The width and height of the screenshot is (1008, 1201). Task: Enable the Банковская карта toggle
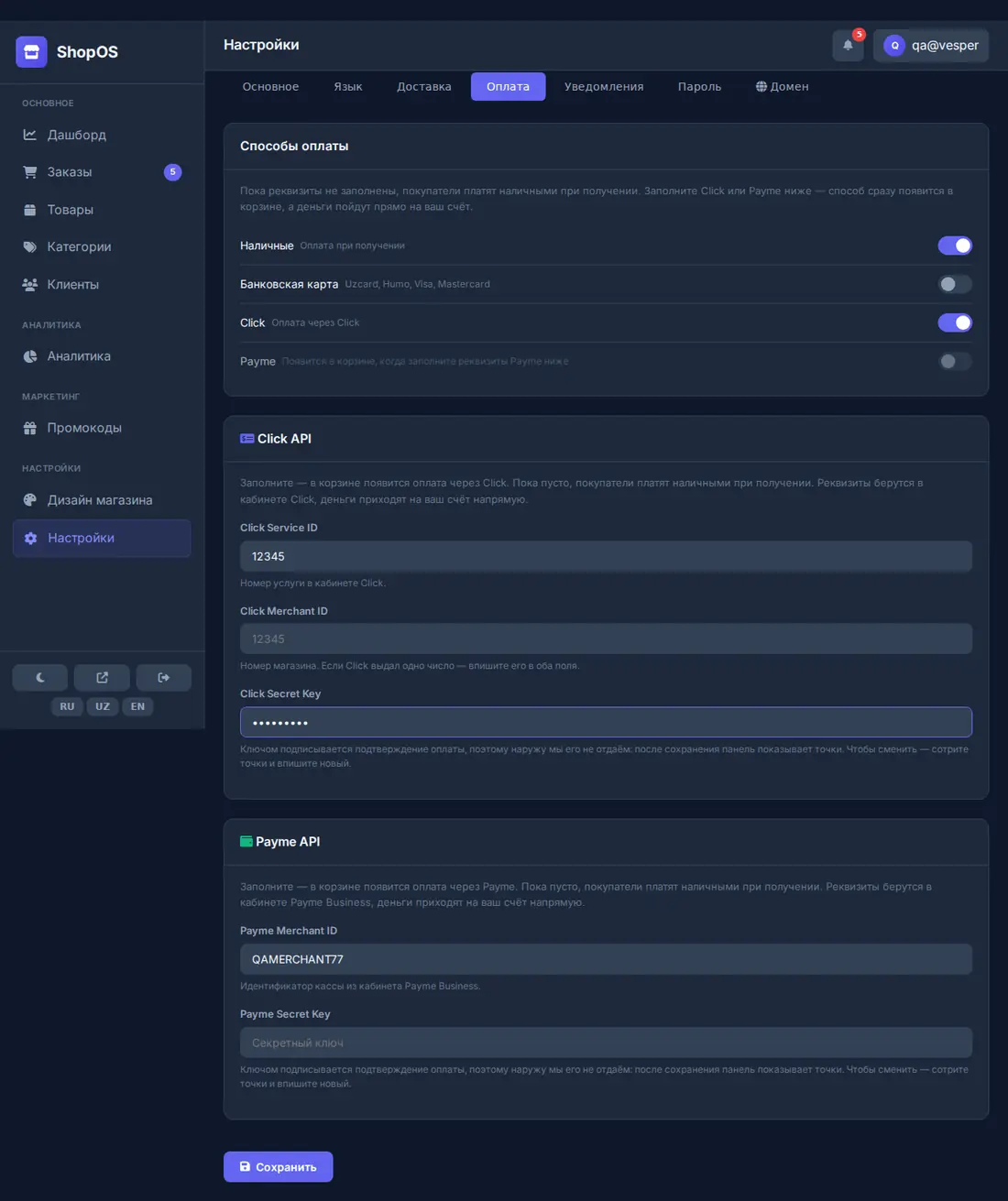point(955,284)
